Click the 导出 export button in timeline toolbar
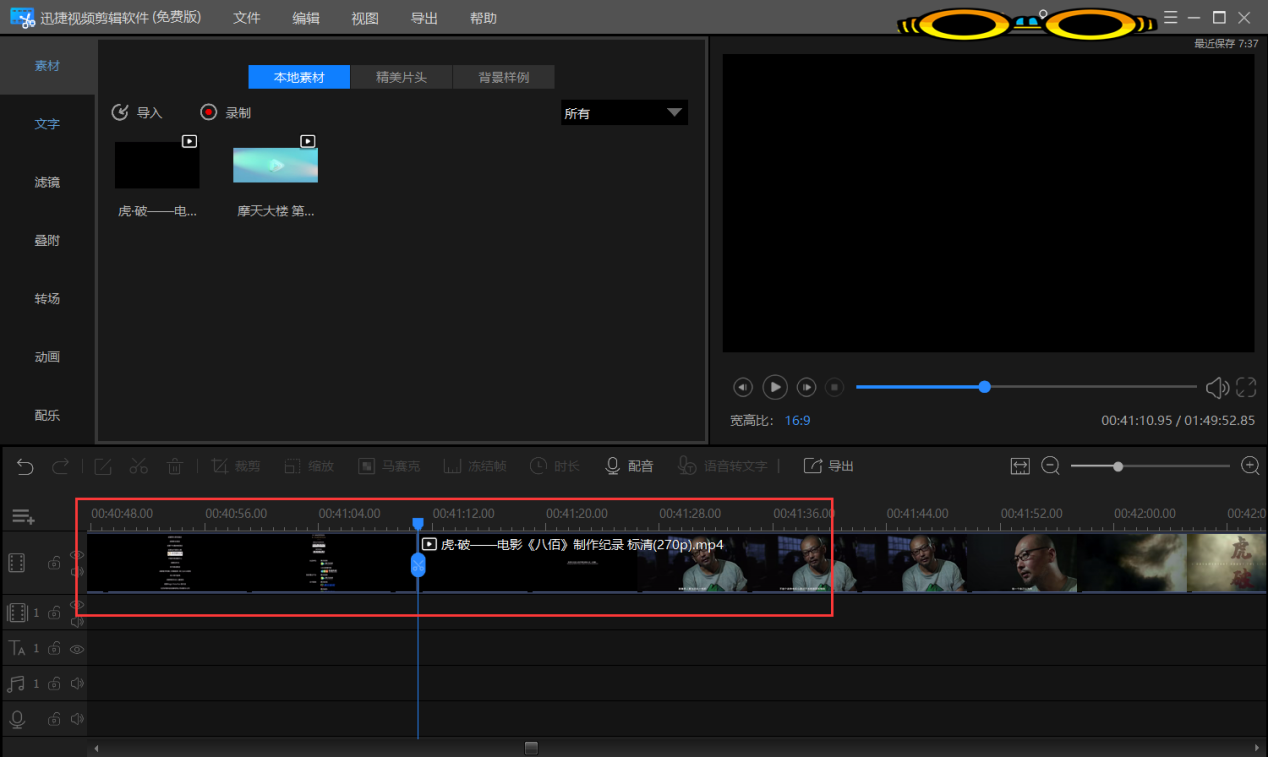This screenshot has width=1268, height=757. (x=829, y=466)
